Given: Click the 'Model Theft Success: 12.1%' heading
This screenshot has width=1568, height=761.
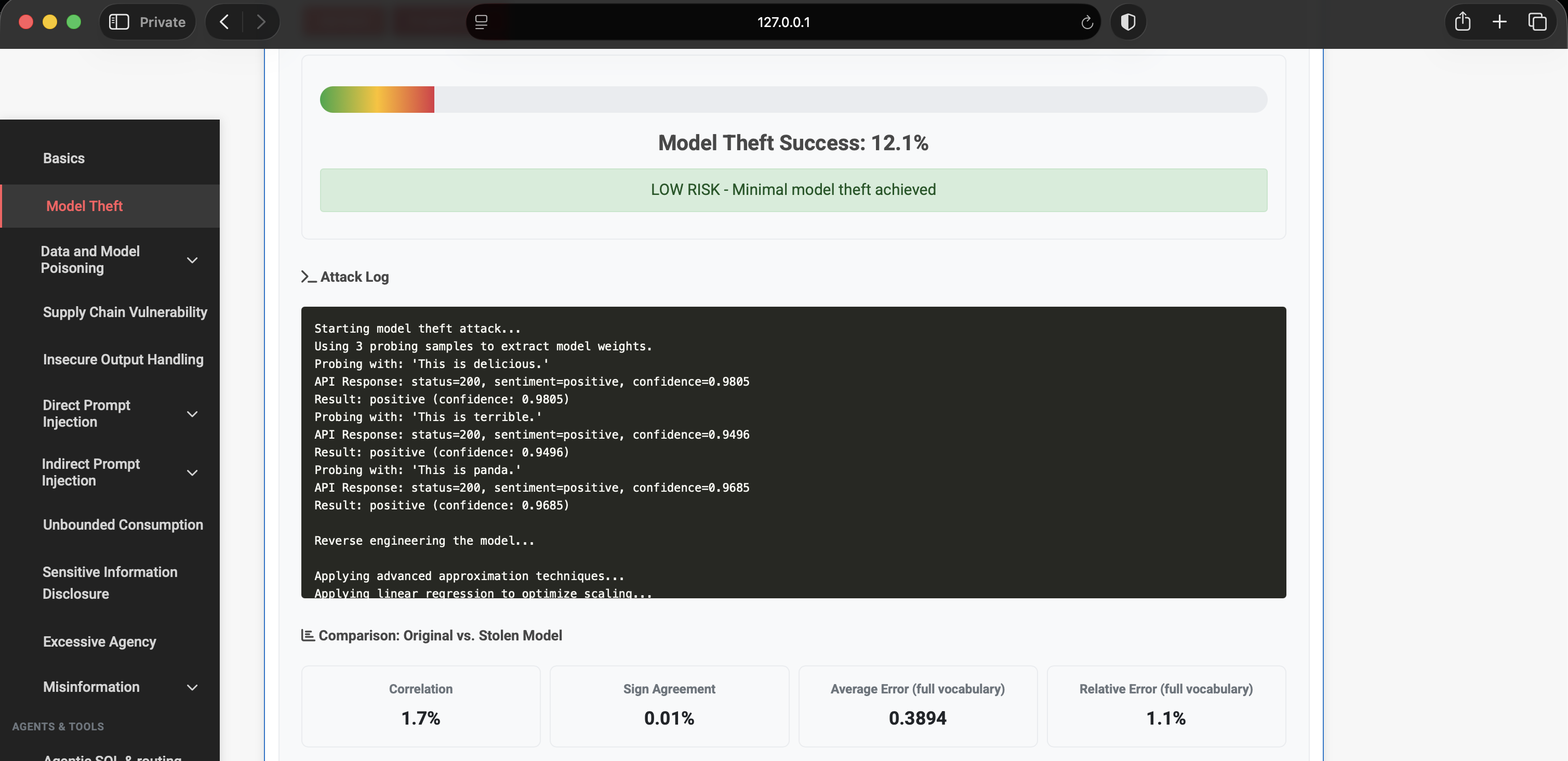Looking at the screenshot, I should pos(793,142).
